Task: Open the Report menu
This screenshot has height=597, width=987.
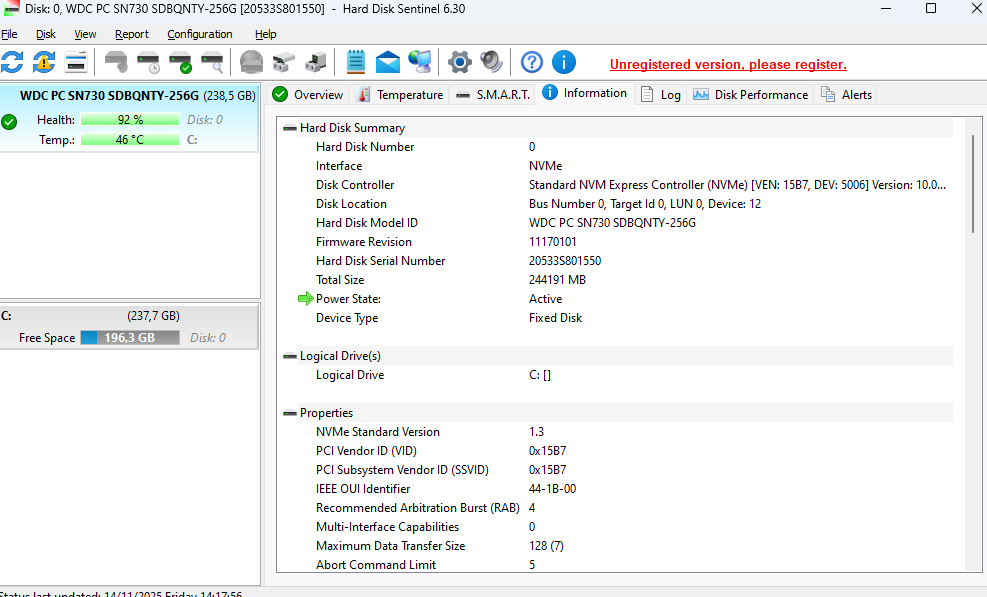Action: coord(132,34)
